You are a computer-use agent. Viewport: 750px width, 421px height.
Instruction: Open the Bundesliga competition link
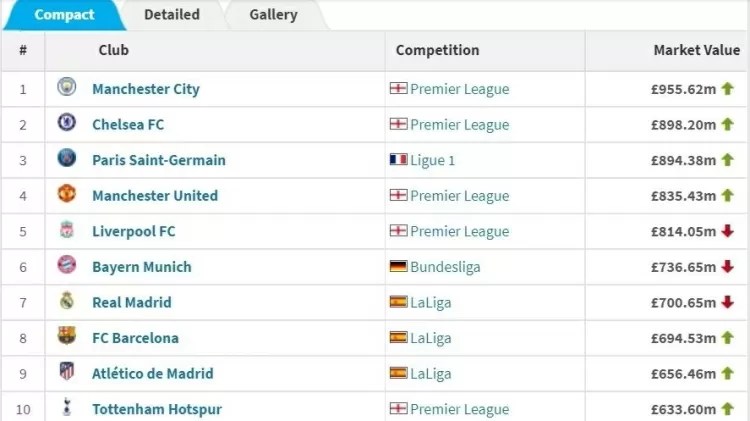click(x=445, y=267)
